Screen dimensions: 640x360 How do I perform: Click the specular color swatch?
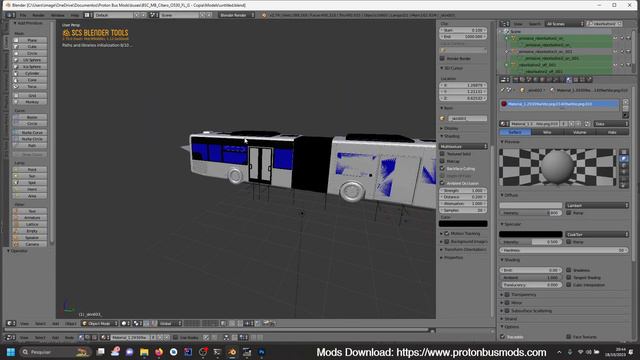pos(531,234)
